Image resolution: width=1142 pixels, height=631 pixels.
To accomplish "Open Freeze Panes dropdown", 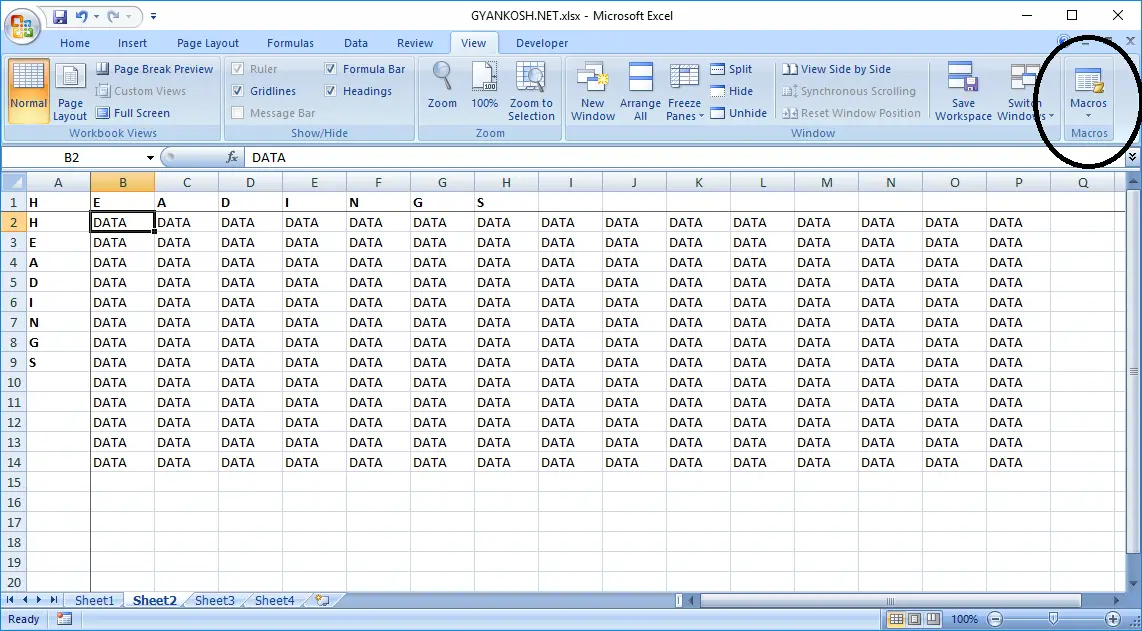I will 685,91.
